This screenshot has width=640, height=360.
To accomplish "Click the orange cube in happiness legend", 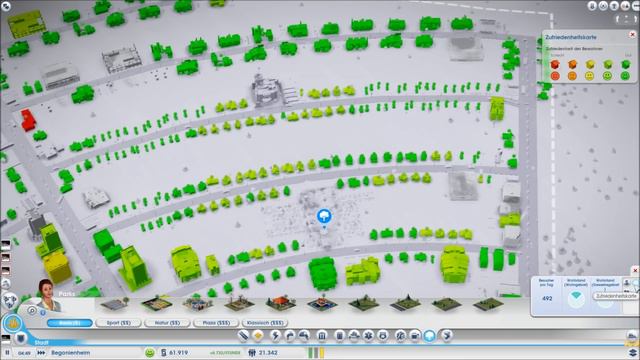I will [x=572, y=64].
